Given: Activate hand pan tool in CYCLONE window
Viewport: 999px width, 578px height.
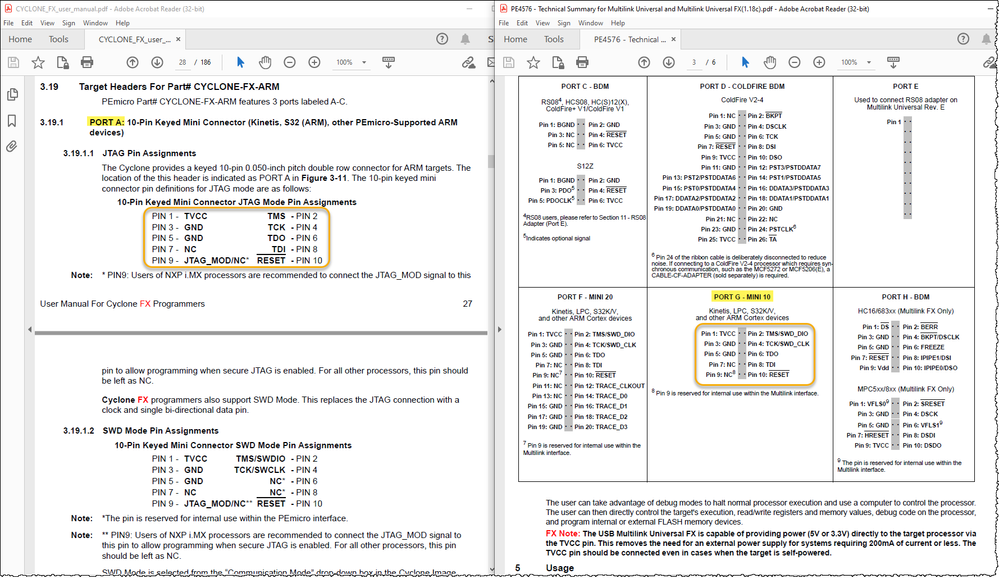Looking at the screenshot, I should [x=265, y=62].
